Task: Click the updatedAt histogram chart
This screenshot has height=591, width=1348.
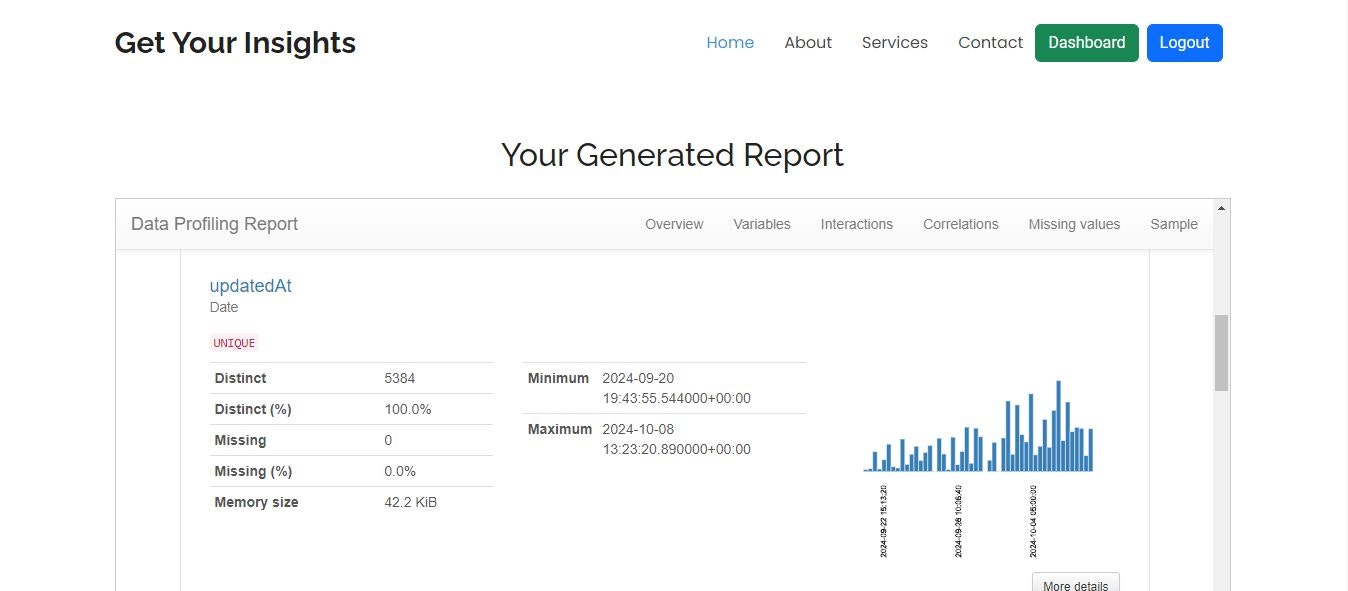Action: pos(978,467)
